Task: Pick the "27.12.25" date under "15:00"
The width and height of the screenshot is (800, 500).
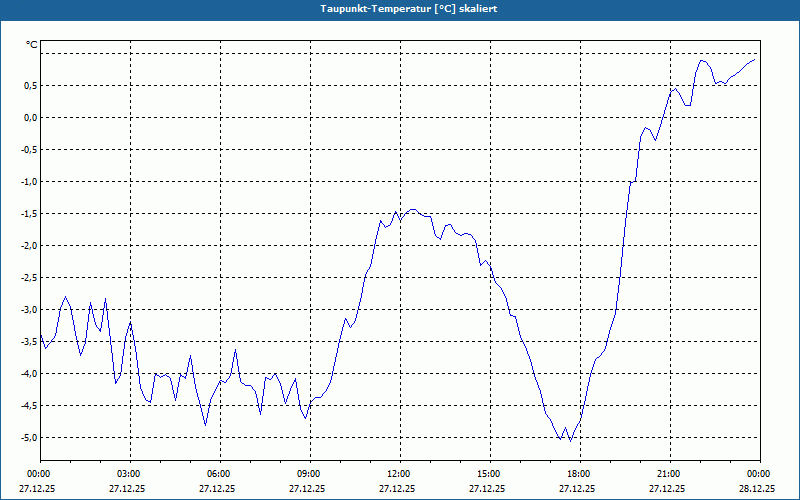Action: [487, 489]
